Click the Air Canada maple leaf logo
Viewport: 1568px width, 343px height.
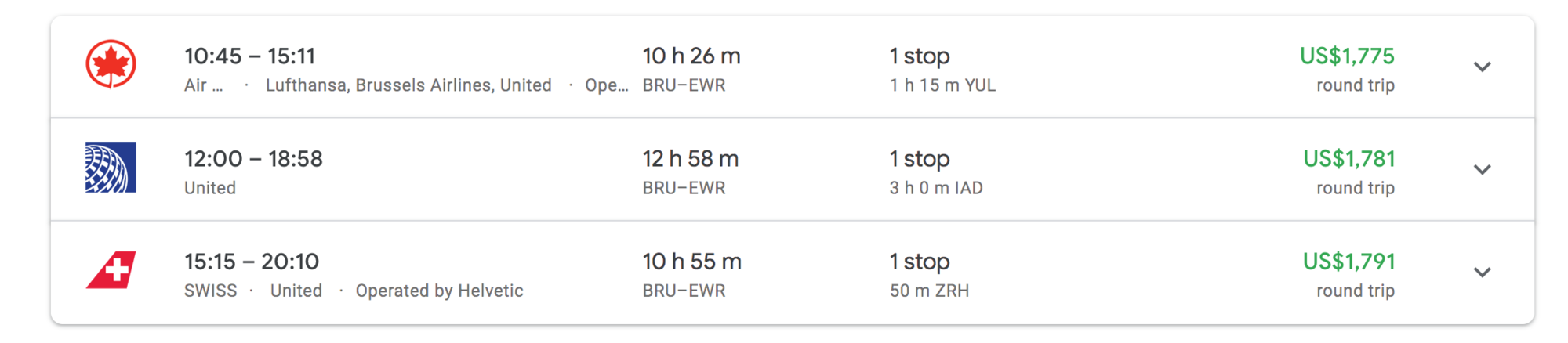point(111,64)
